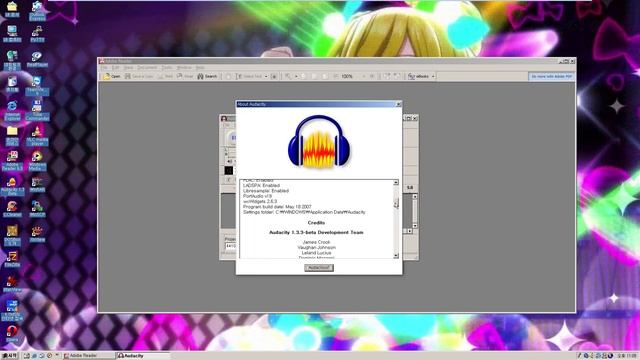
Task: Click the Snapshot camera tool in Adobe Reader
Action: 274,76
